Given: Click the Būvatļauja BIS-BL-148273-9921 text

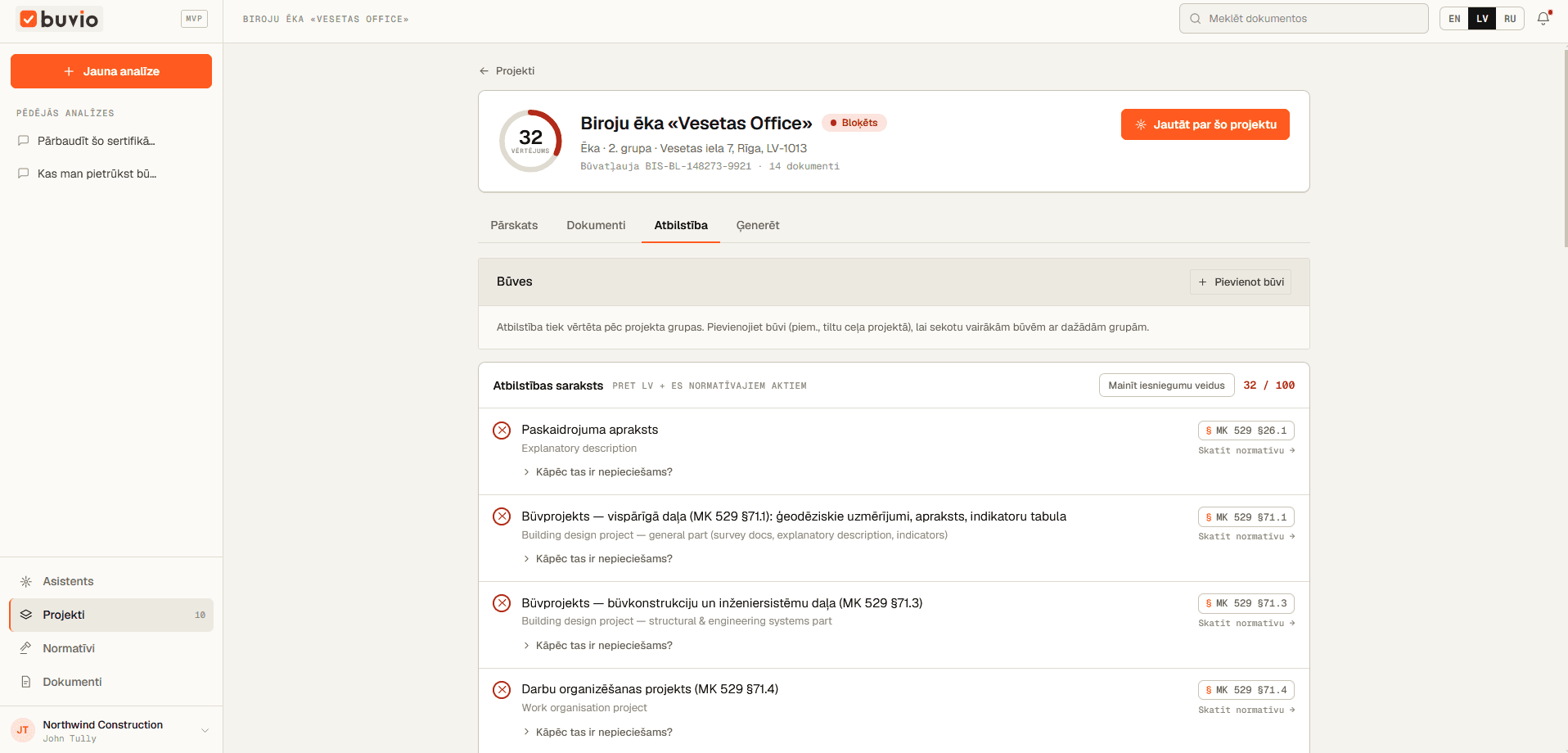Looking at the screenshot, I should [x=665, y=166].
